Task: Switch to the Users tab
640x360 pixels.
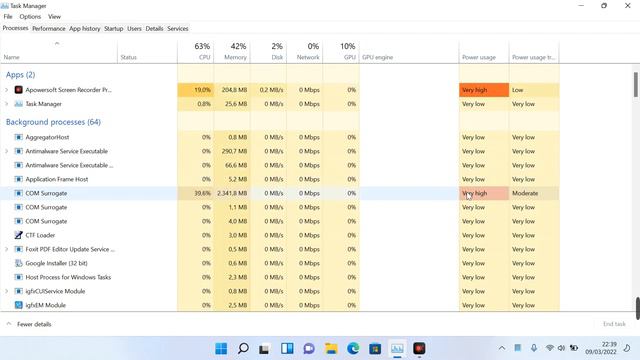Action: (134, 29)
